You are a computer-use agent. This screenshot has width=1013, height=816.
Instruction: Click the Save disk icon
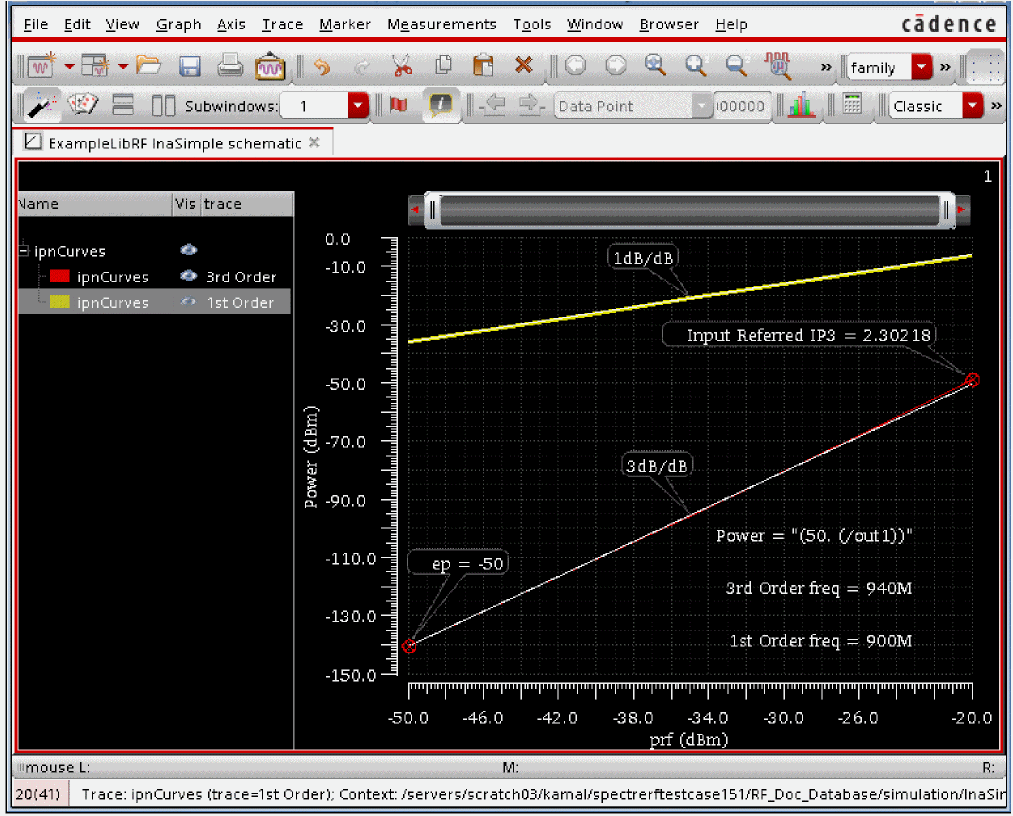click(x=190, y=66)
